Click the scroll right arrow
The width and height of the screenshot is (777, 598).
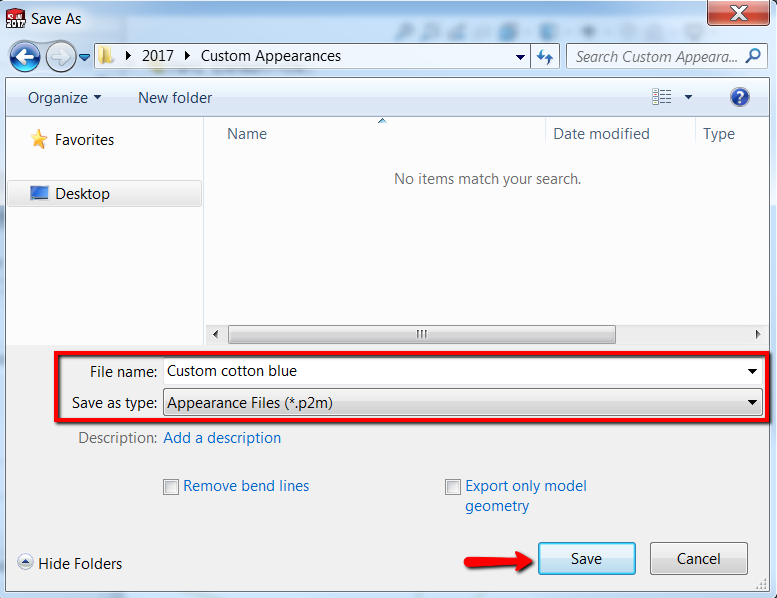pos(758,334)
